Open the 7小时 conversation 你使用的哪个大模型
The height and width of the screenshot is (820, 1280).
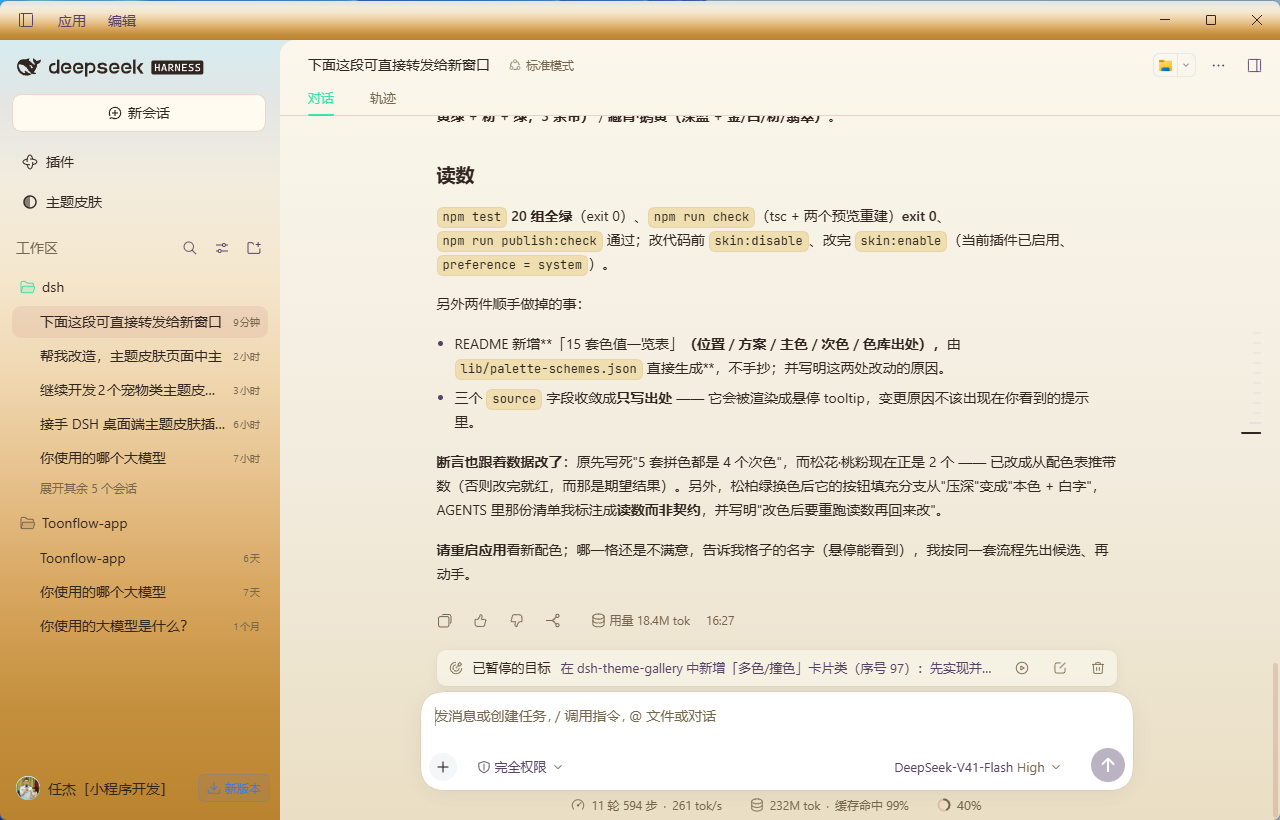point(139,458)
